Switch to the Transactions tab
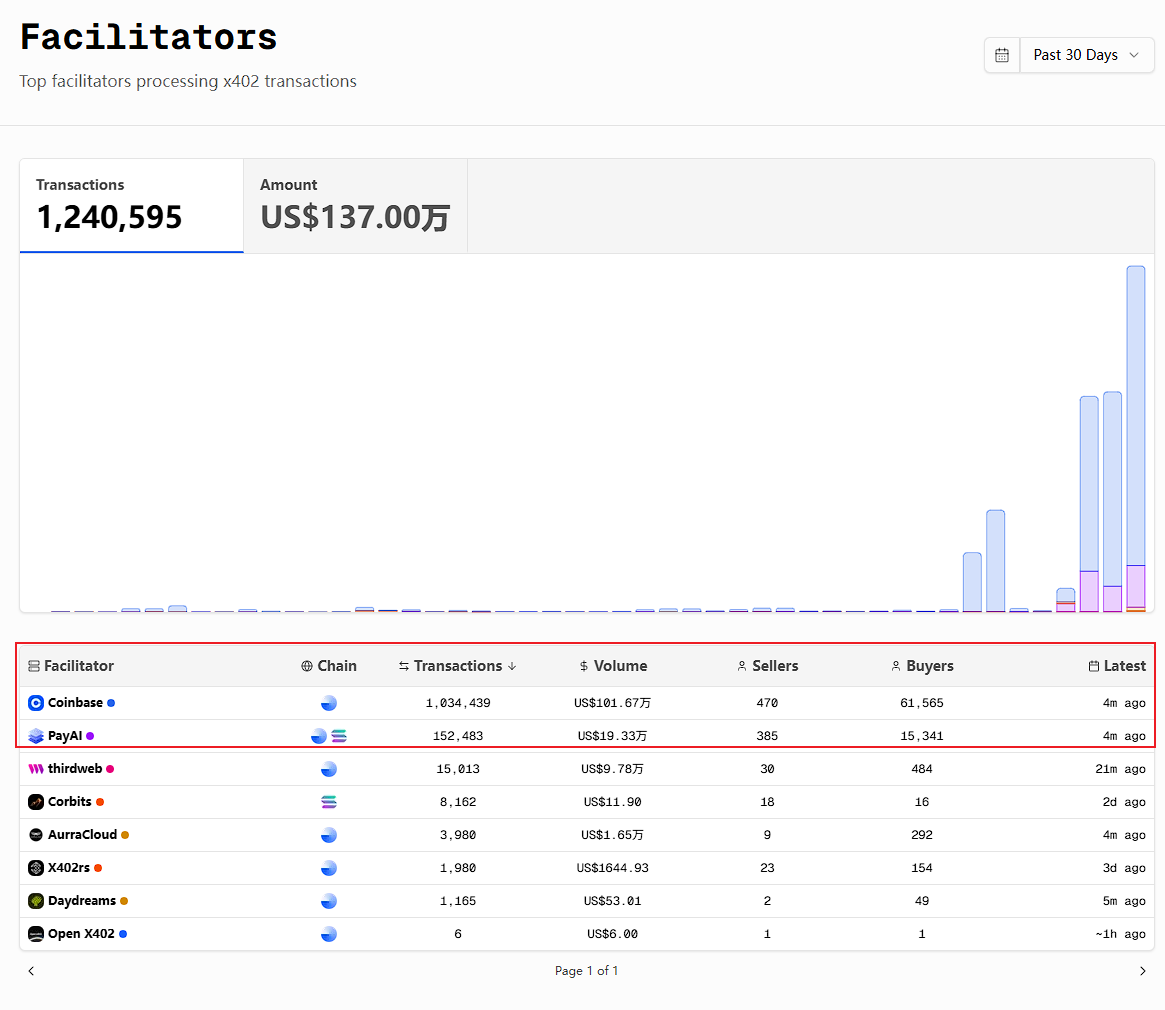Image resolution: width=1165 pixels, height=1010 pixels. coord(131,205)
